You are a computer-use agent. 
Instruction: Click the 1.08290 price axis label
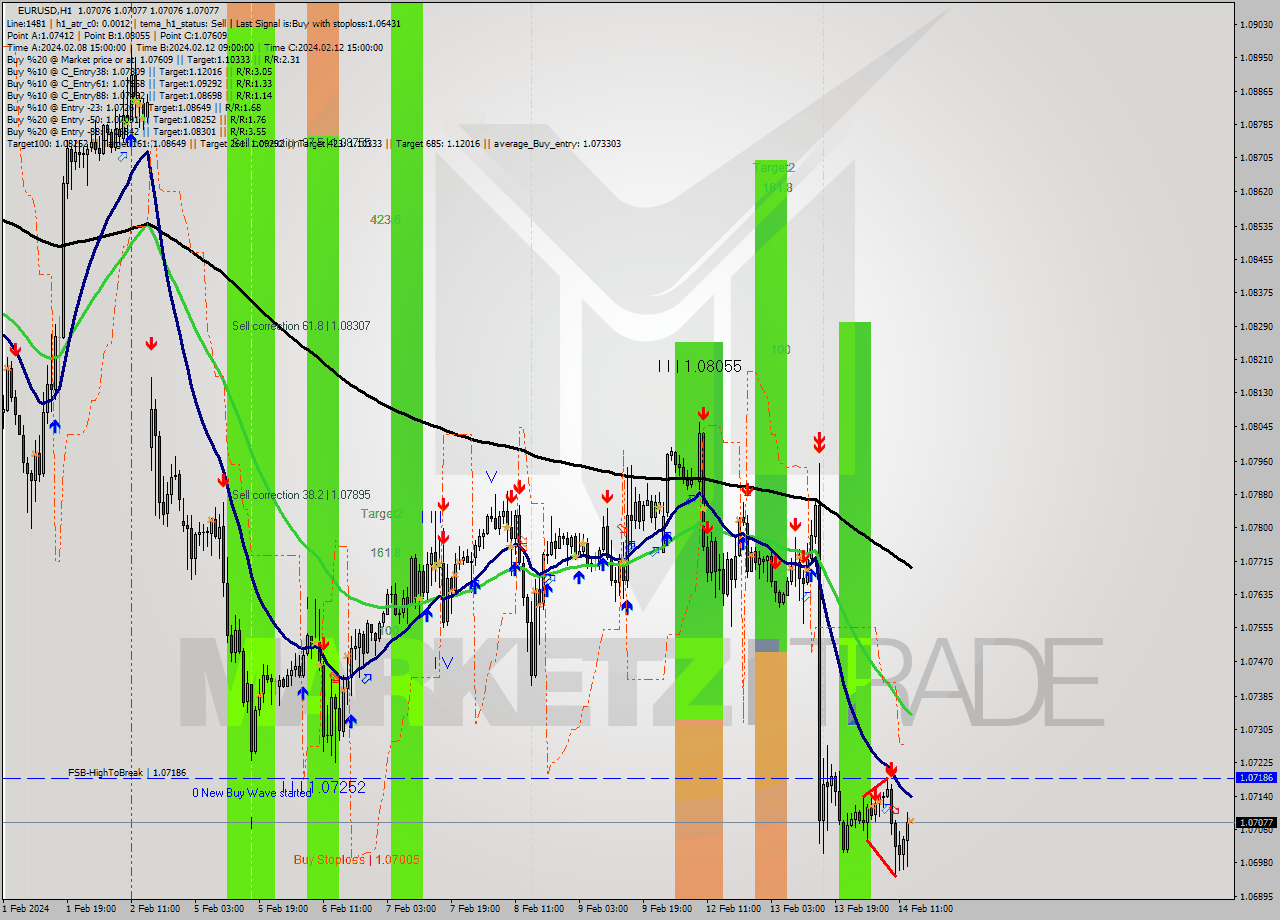1256,326
